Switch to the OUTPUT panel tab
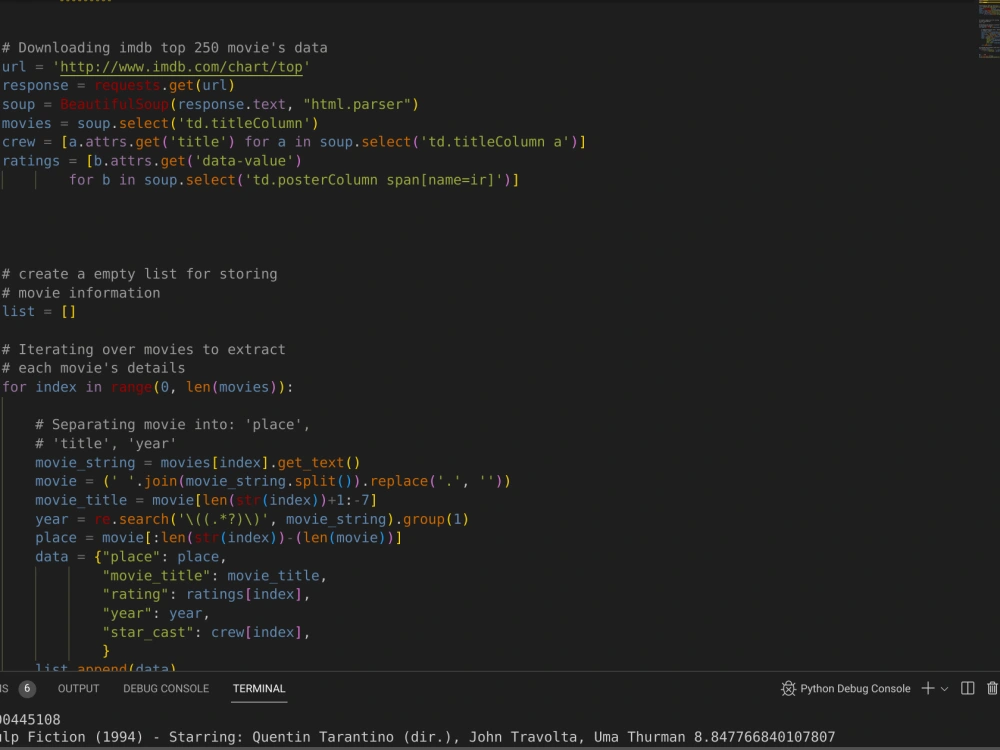1000x750 pixels. (x=78, y=689)
